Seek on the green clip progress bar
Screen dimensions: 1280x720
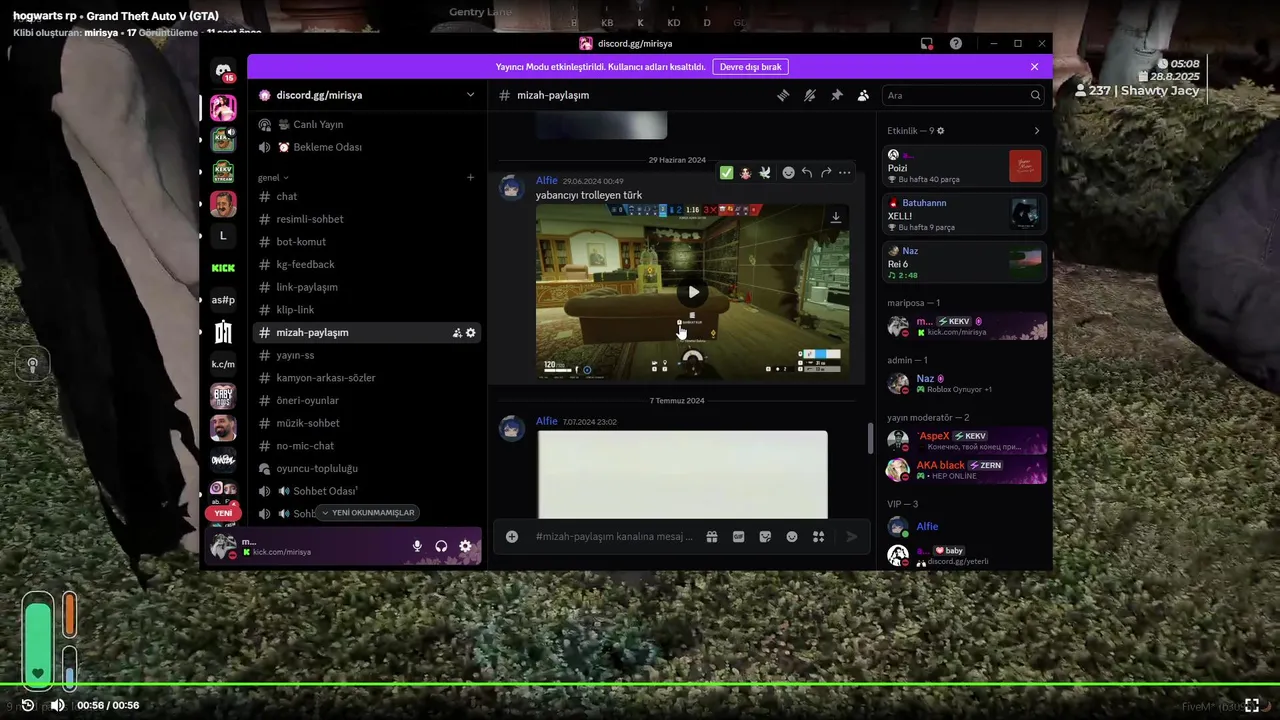(x=640, y=684)
